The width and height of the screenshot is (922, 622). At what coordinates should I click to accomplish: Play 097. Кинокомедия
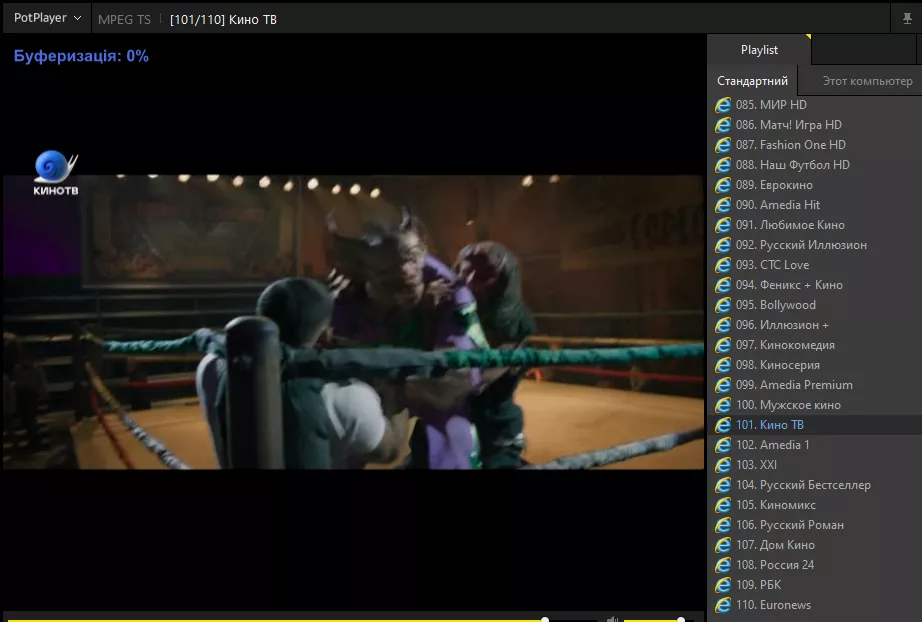pyautogui.click(x=815, y=345)
